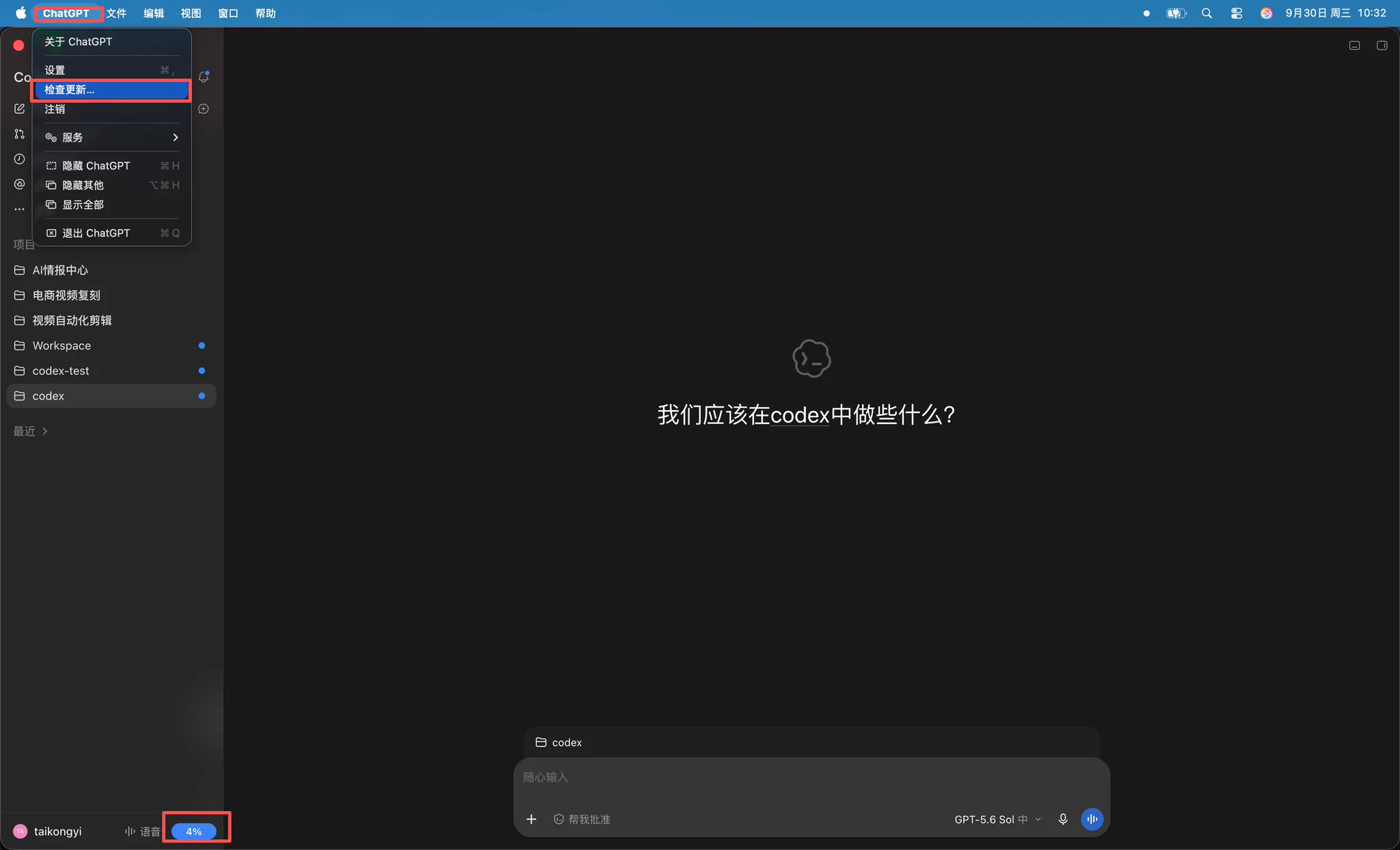Expand the 最近 recent section
Screen dimensions: 1400x850
pos(31,431)
